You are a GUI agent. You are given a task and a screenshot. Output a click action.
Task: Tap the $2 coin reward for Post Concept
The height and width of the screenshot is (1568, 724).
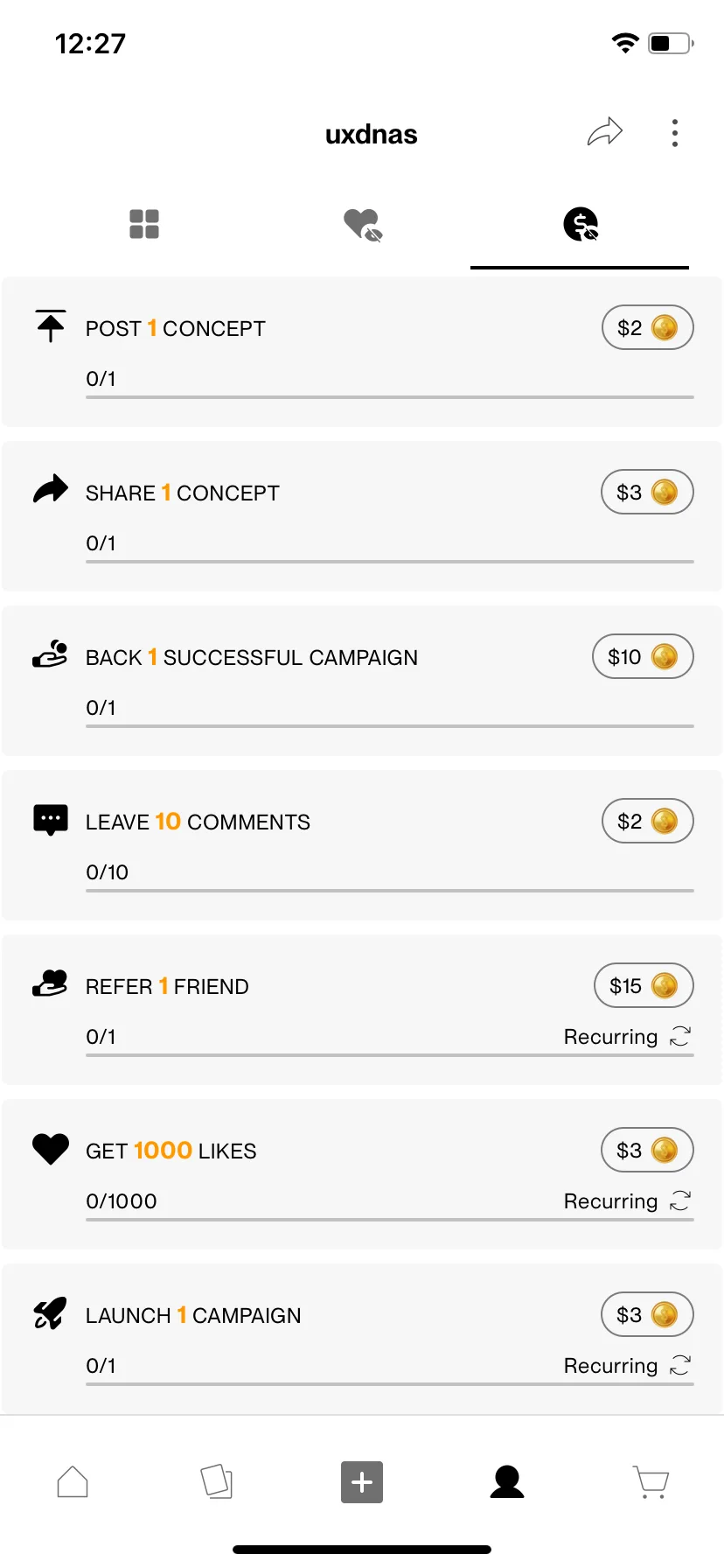[x=648, y=328]
